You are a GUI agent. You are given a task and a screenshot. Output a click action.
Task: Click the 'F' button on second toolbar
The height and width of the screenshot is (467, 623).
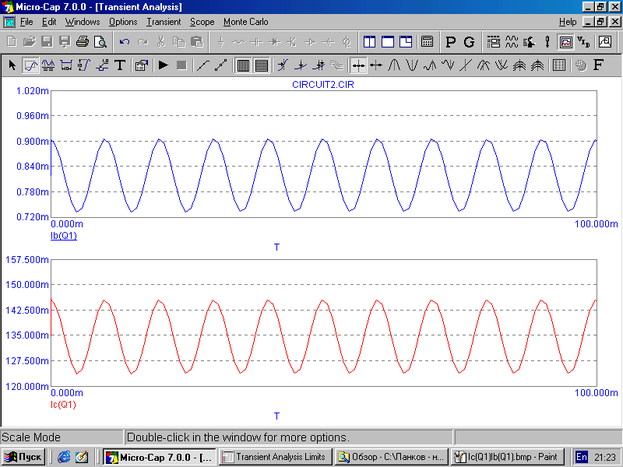597,66
